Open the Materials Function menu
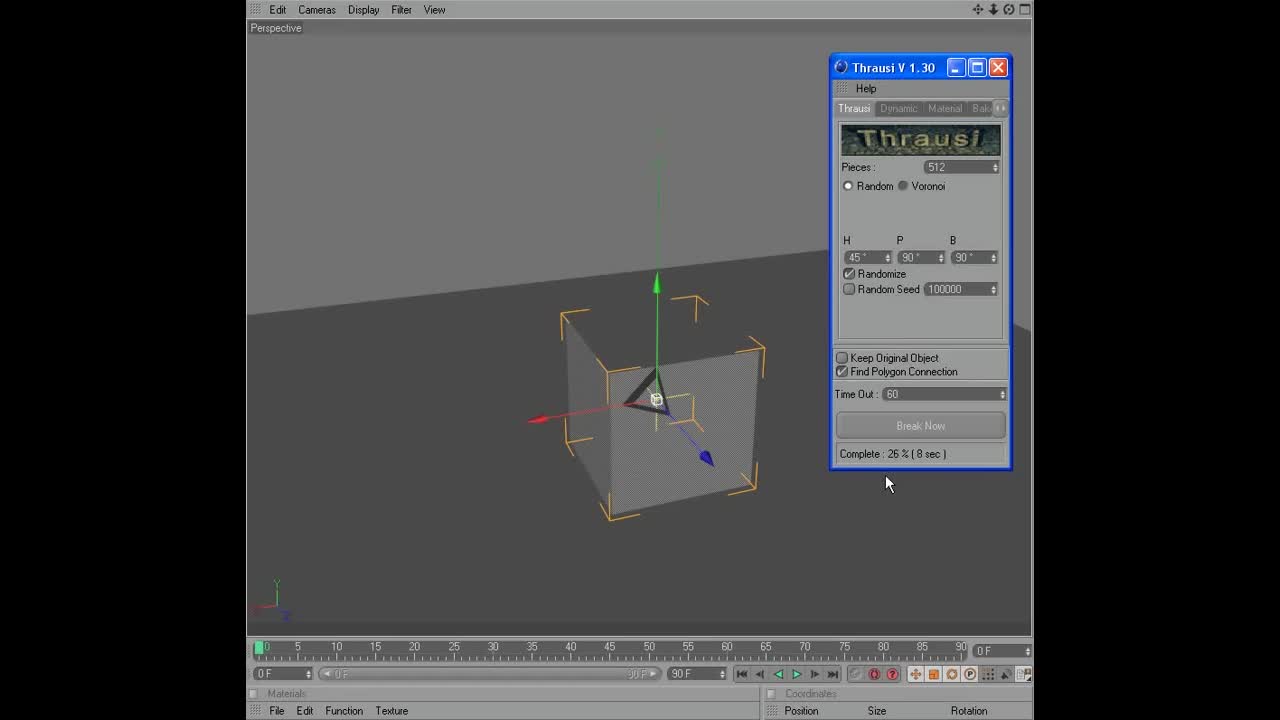This screenshot has height=720, width=1280. click(344, 711)
